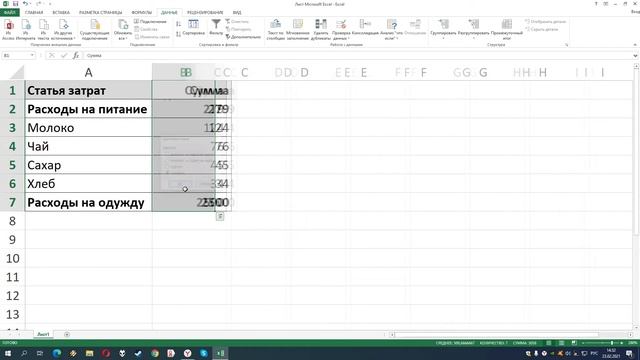Click the Subtotal button
Image resolution: width=640 pixels, height=360 pixels.
(x=507, y=29)
